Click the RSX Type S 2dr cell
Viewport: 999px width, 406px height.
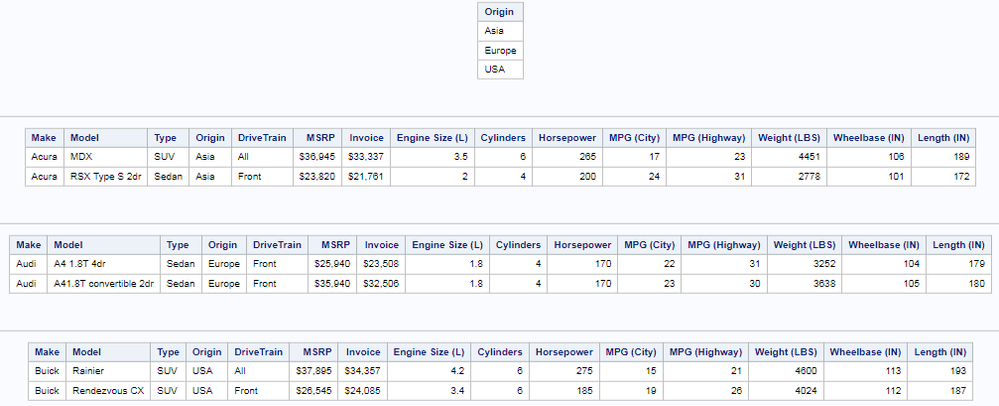106,177
